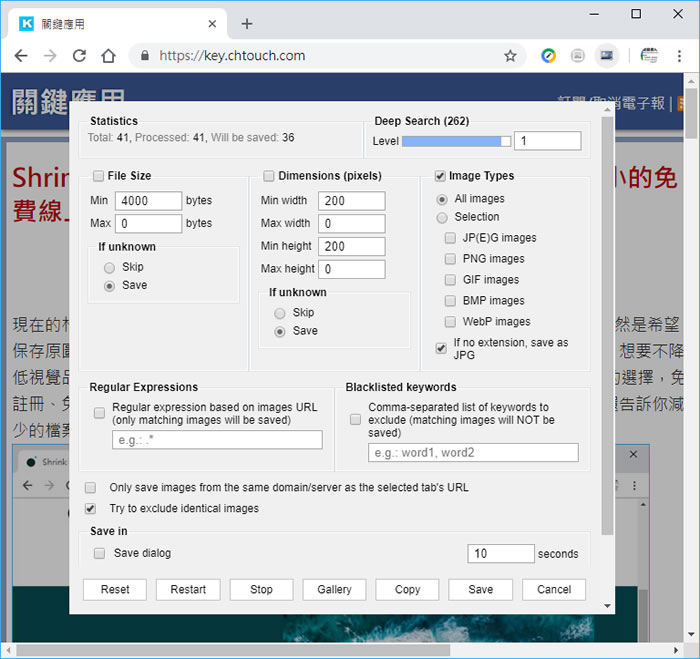Click the browser back arrow
Image resolution: width=700 pixels, height=659 pixels.
[22, 56]
